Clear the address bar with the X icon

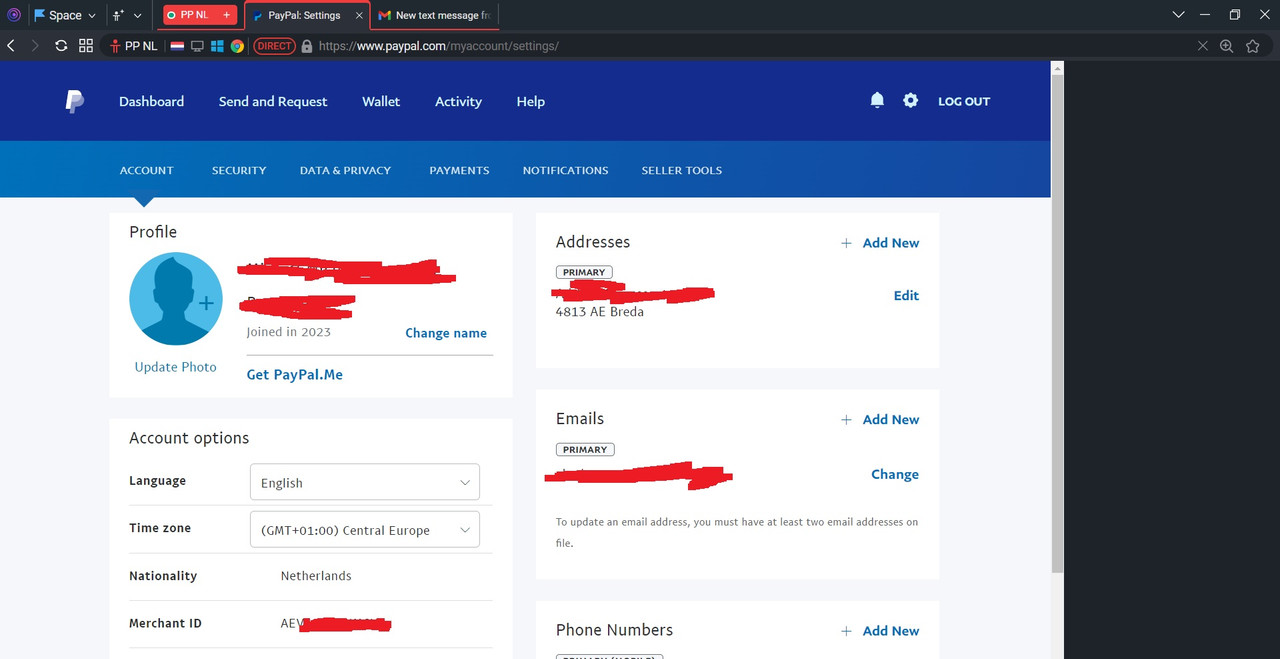pos(1203,46)
